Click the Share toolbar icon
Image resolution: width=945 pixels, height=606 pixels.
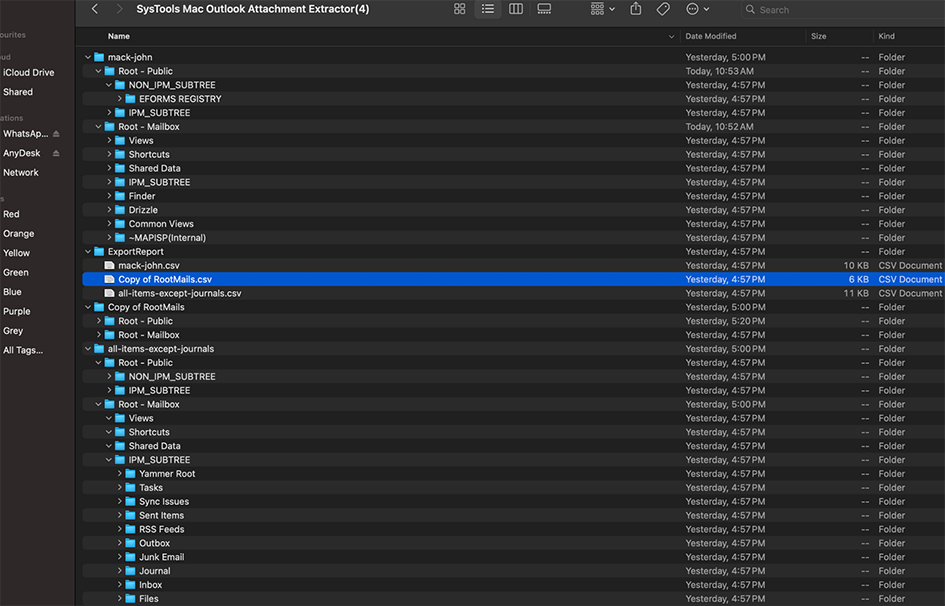click(636, 9)
